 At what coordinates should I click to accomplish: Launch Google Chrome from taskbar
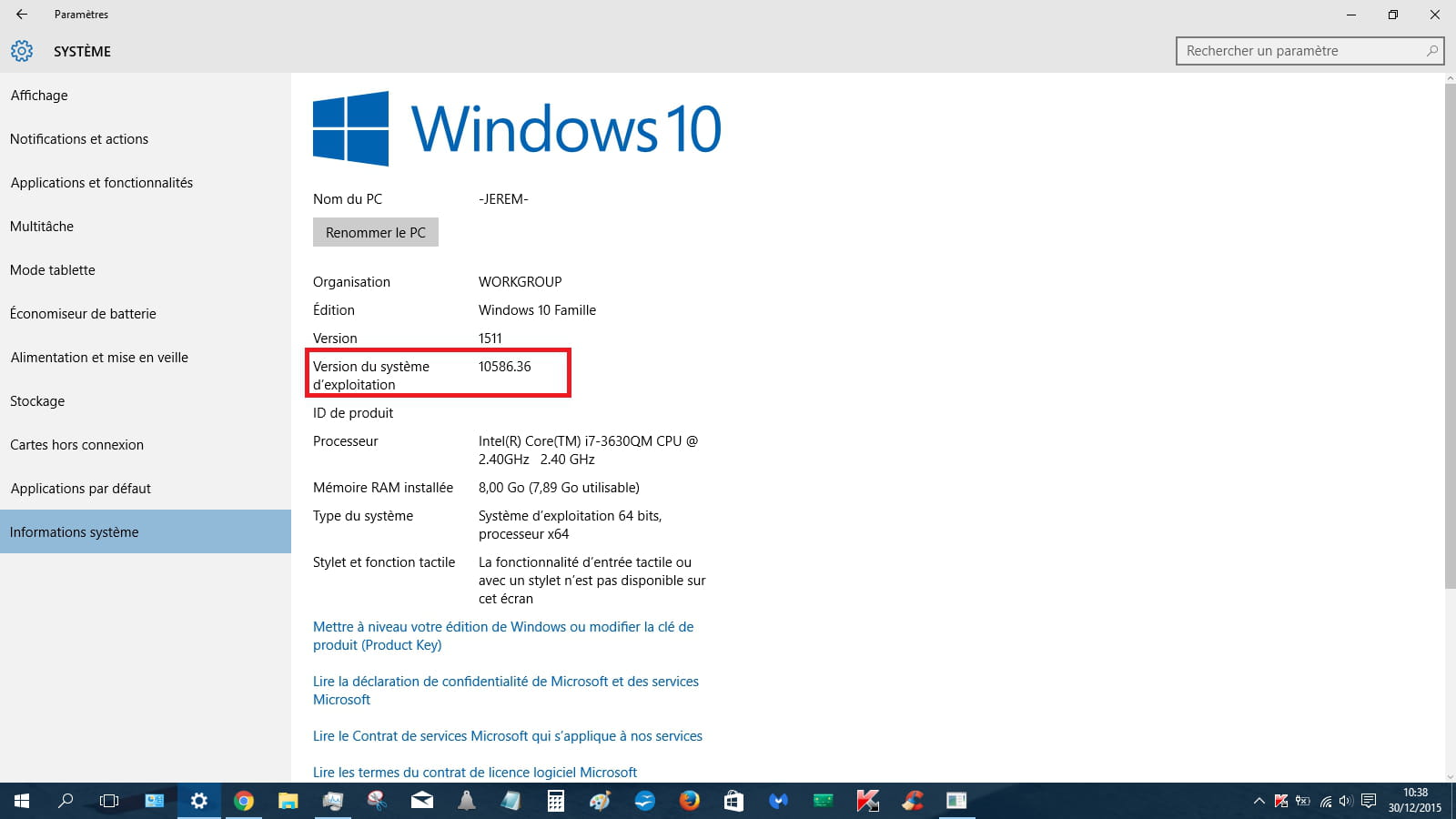click(243, 801)
